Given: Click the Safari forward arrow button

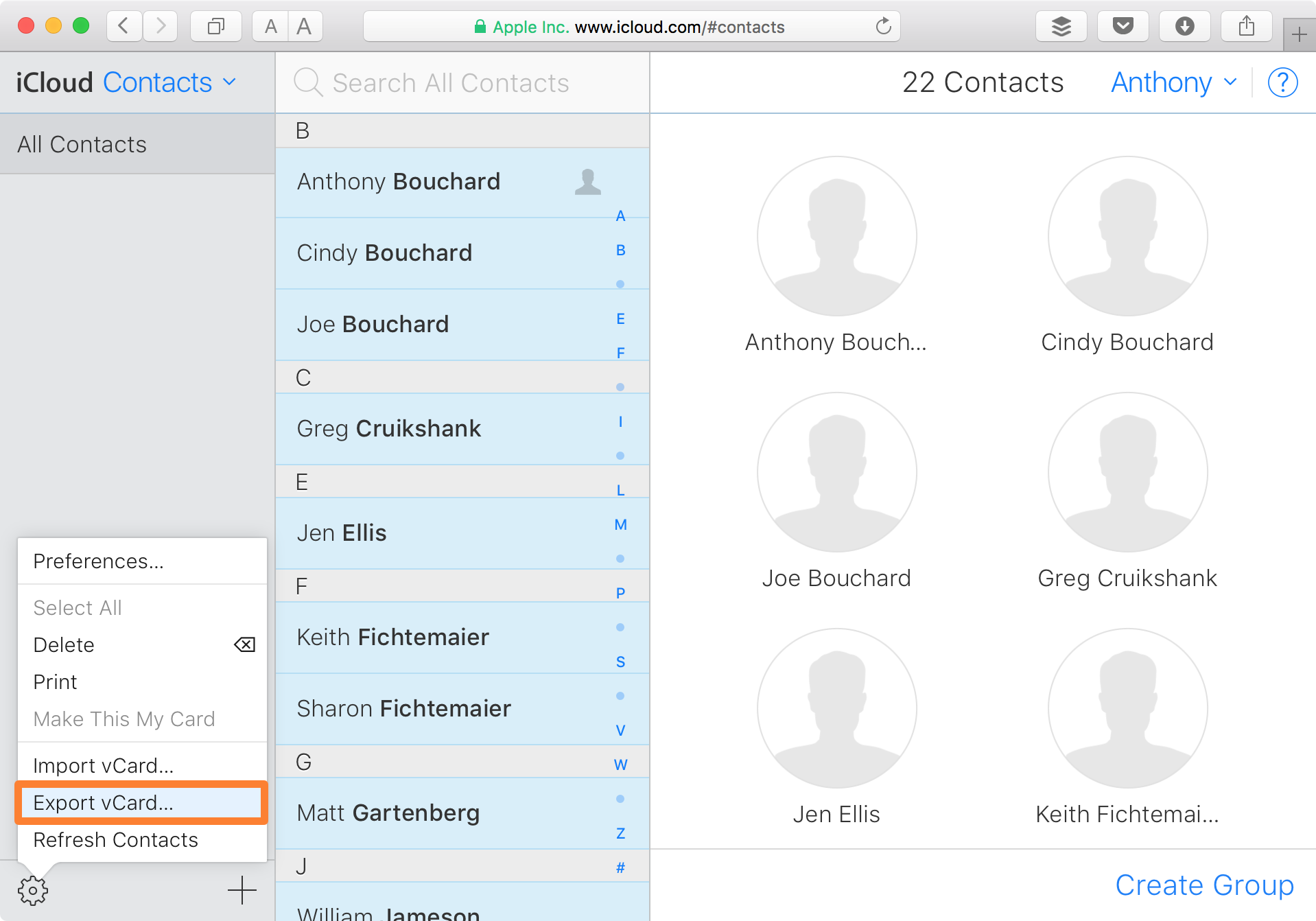Looking at the screenshot, I should click(x=161, y=27).
